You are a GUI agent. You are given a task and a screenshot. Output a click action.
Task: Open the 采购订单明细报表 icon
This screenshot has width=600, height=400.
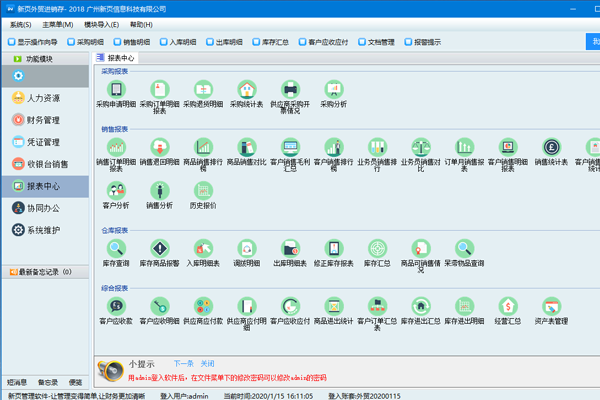(160, 90)
